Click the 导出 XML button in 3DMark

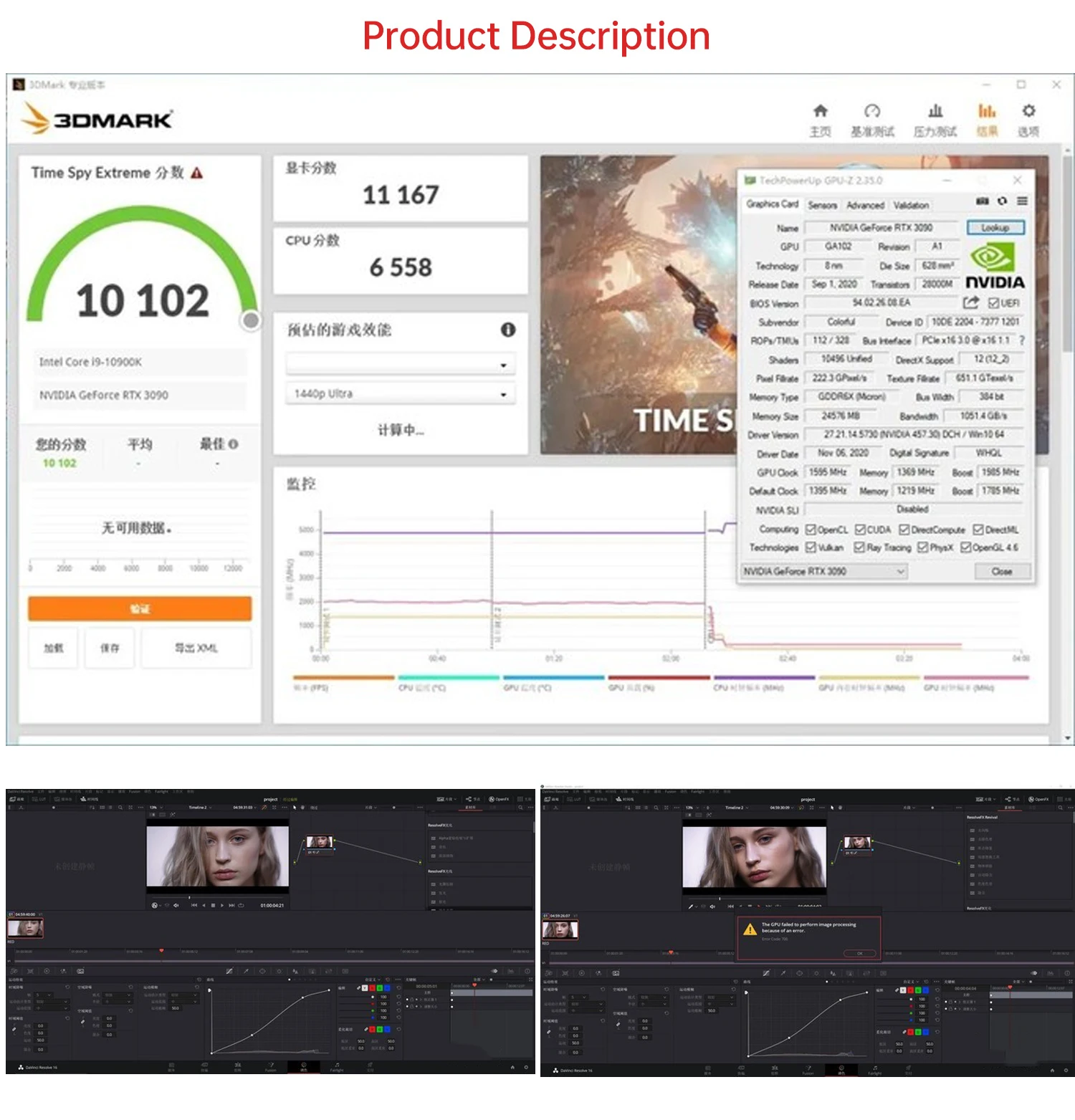(x=196, y=648)
